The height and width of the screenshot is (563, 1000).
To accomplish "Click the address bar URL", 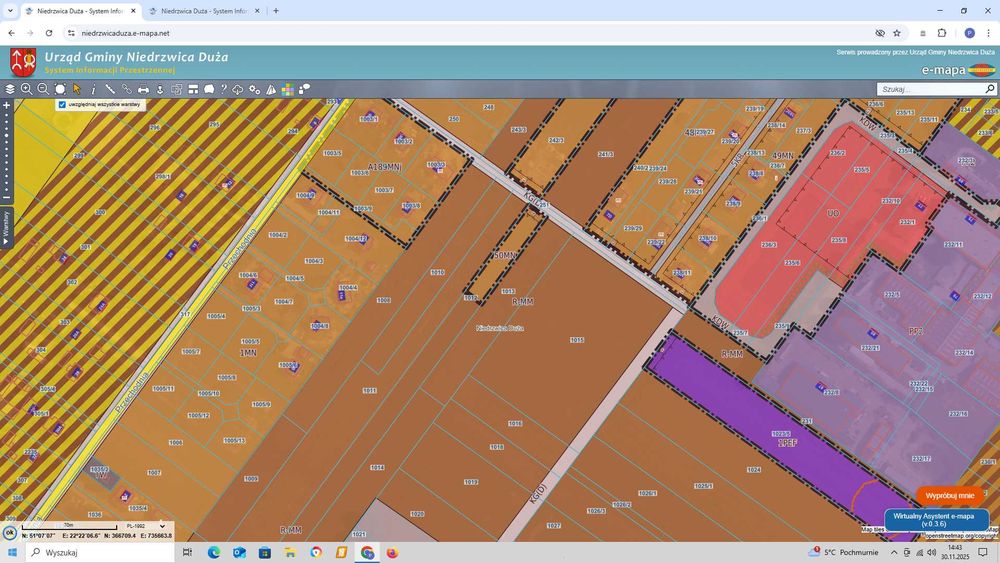I will 126,33.
